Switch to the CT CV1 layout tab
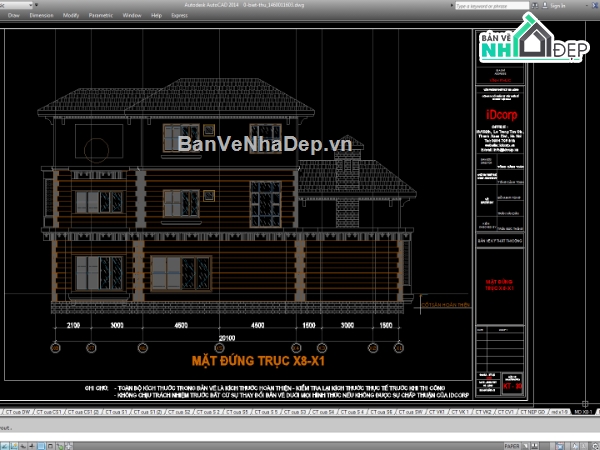The height and width of the screenshot is (450, 600). point(505,412)
